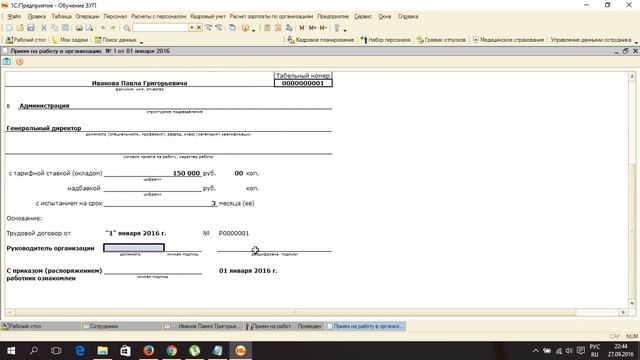Open the Сервис menu
This screenshot has width=640, height=360.
point(363,17)
